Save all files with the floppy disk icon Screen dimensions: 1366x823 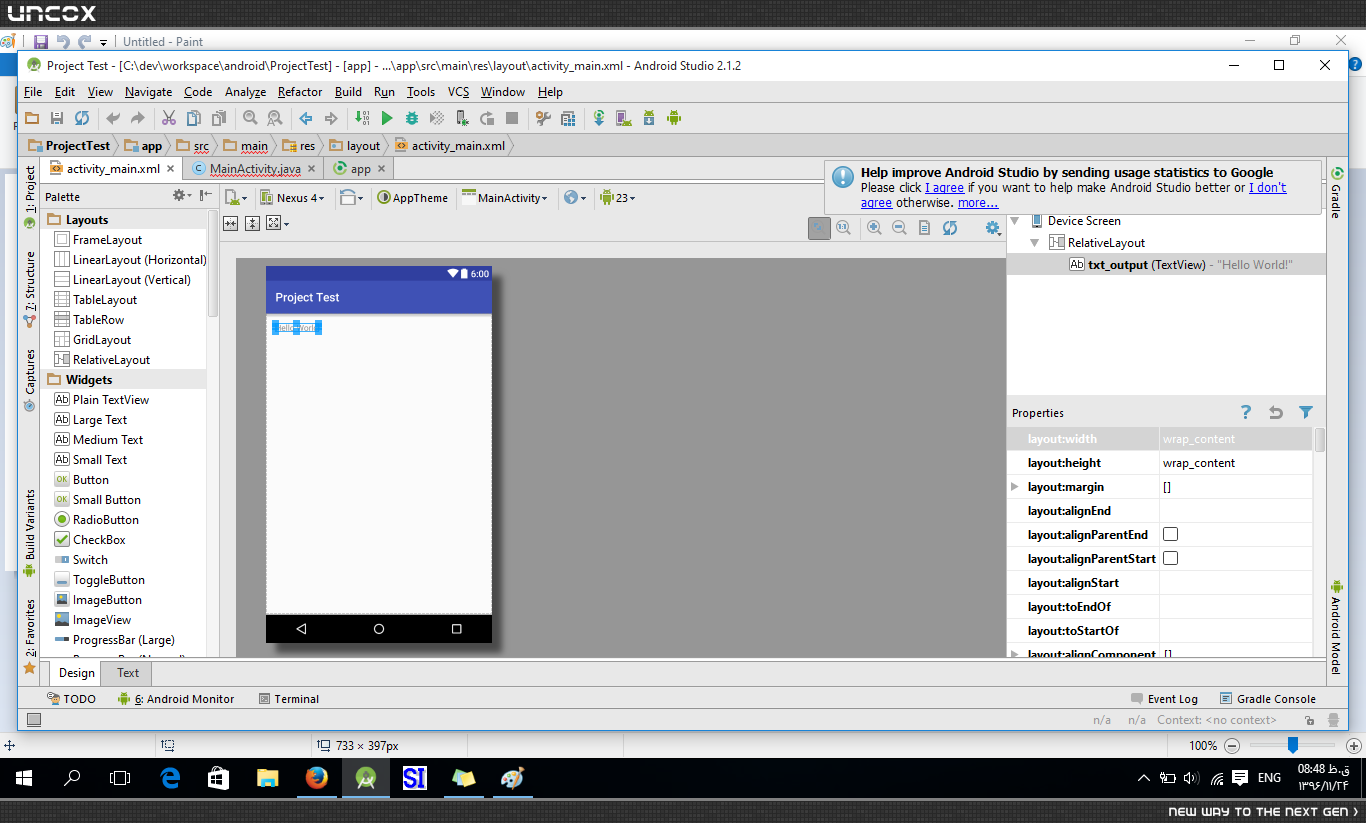tap(57, 118)
